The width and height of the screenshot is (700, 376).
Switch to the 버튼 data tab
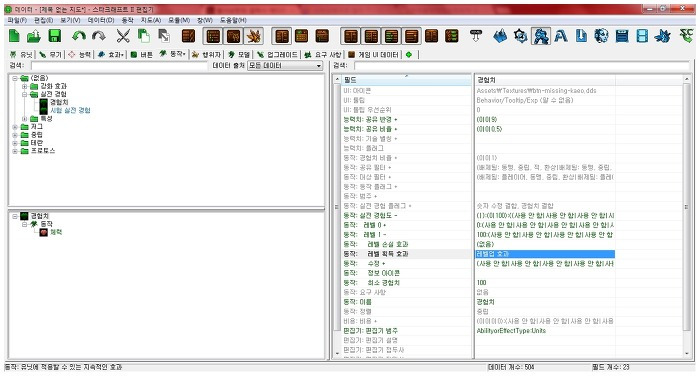coord(141,54)
